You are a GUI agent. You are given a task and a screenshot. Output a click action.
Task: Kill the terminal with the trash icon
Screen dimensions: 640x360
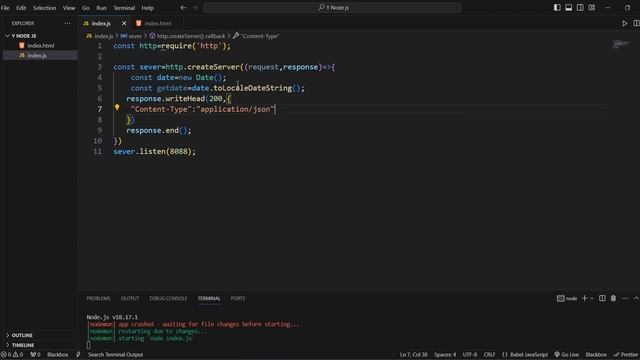click(613, 299)
